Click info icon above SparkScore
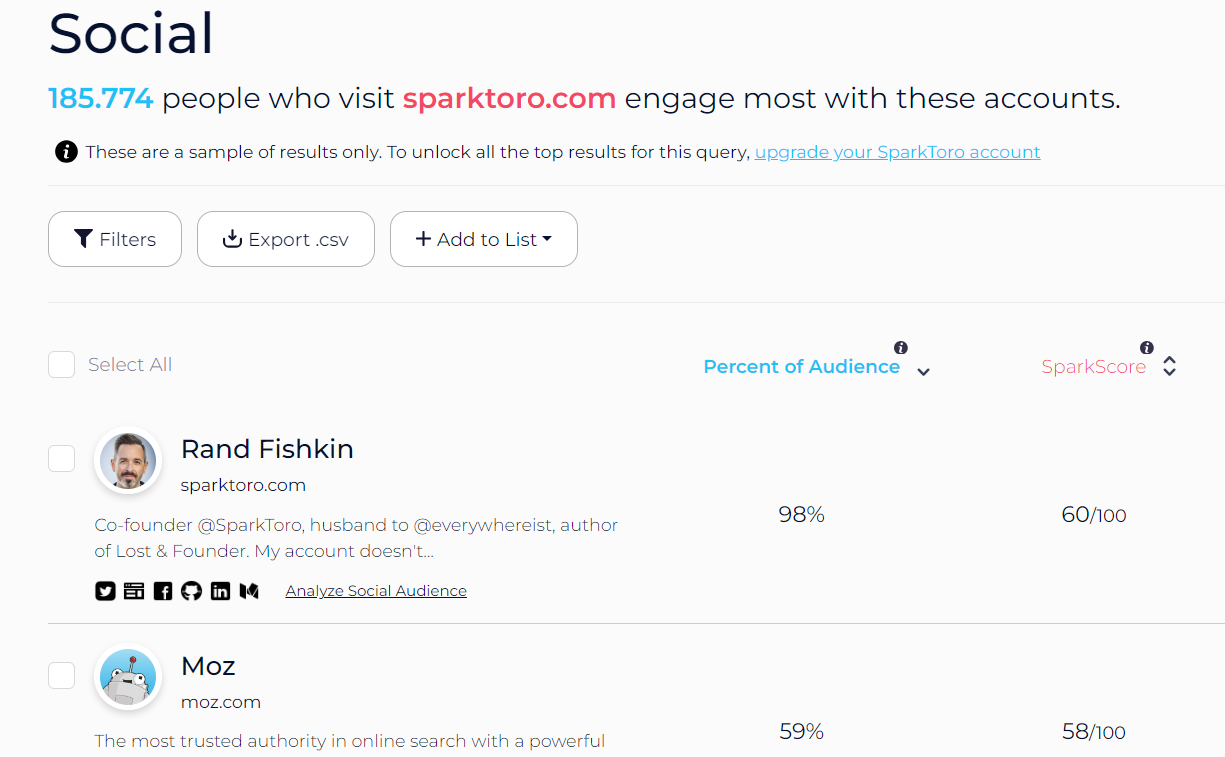Image resolution: width=1225 pixels, height=757 pixels. click(1147, 348)
